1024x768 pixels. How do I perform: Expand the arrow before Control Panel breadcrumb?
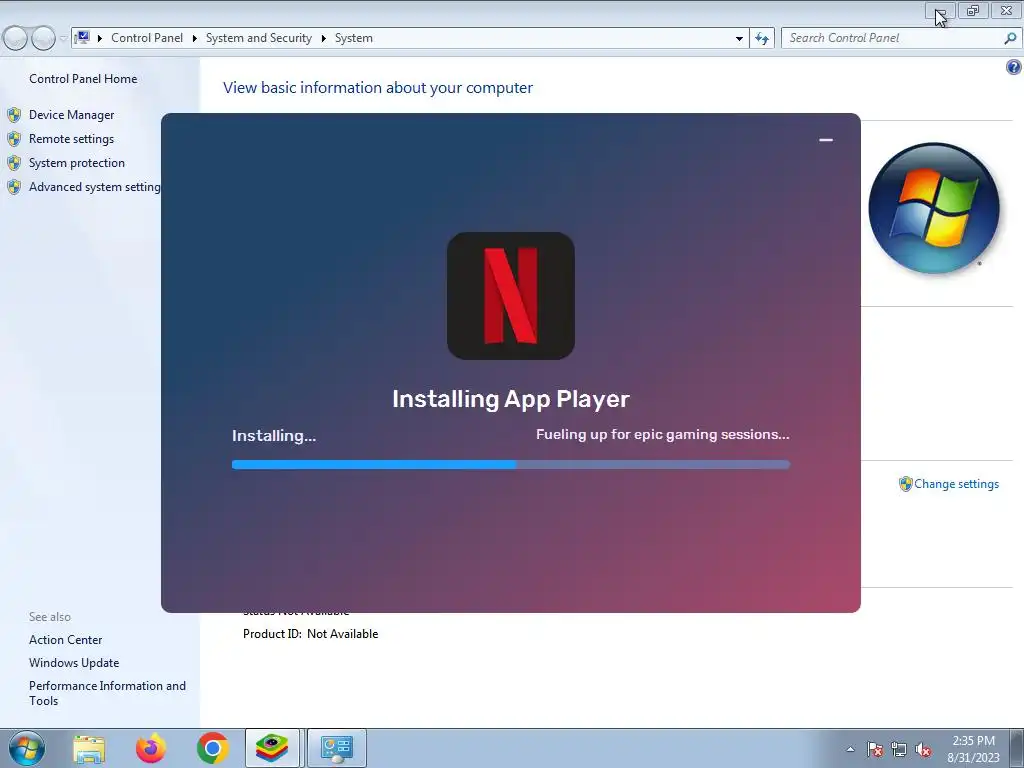click(x=99, y=38)
